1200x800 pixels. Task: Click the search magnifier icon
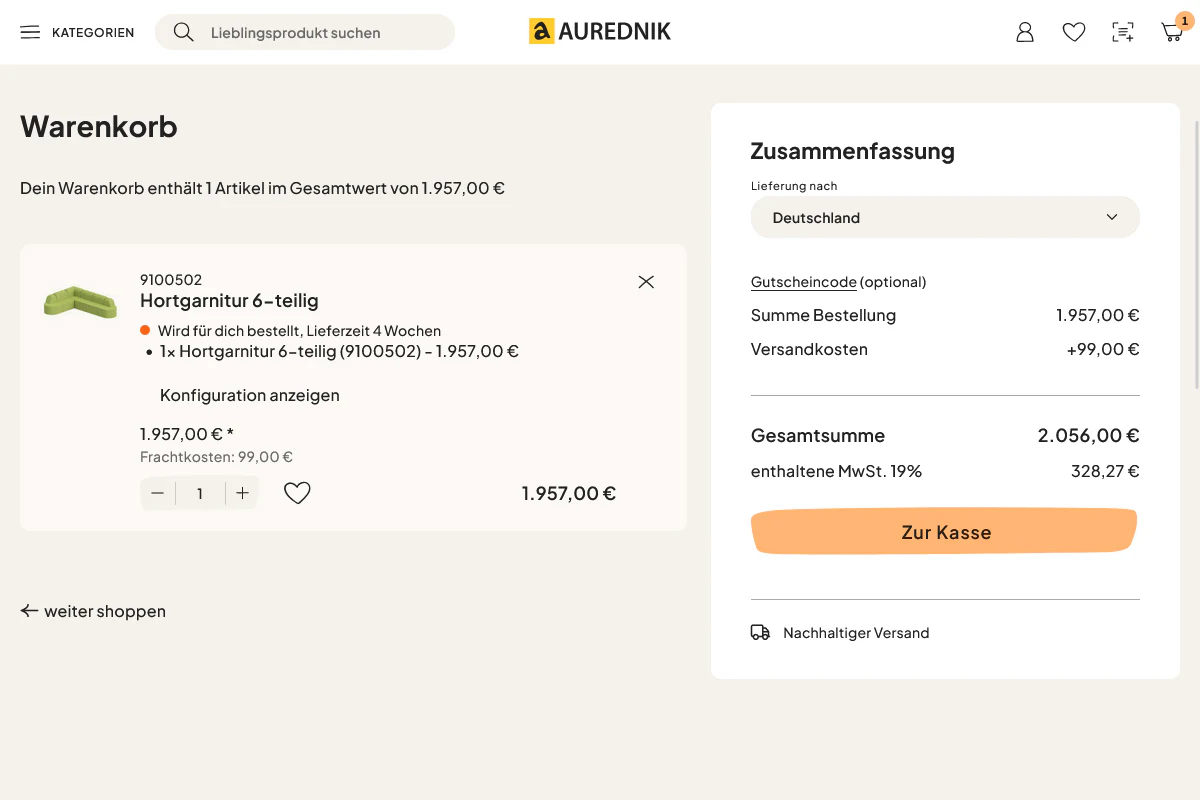pyautogui.click(x=183, y=32)
